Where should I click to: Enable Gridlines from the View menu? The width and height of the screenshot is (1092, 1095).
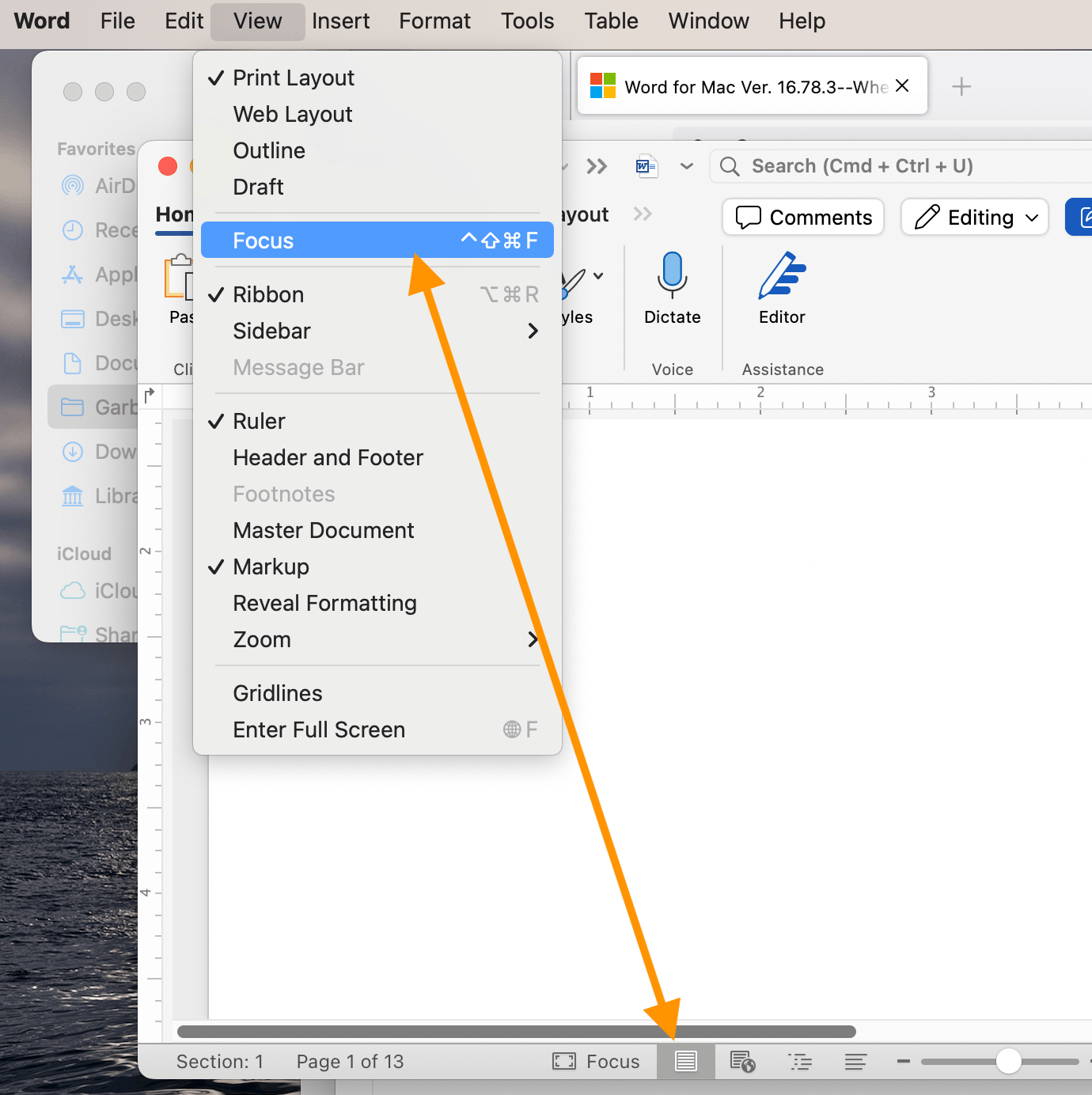pos(377,693)
